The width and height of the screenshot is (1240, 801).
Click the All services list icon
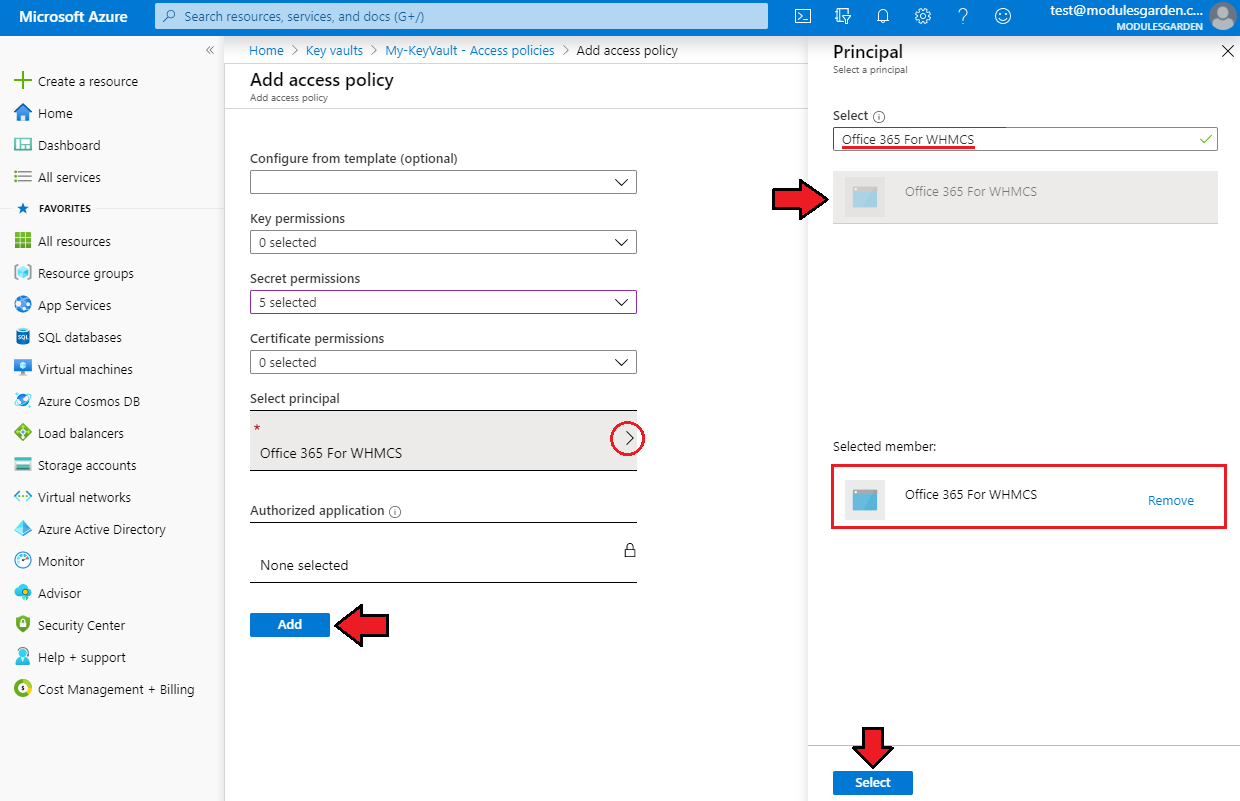[x=23, y=177]
